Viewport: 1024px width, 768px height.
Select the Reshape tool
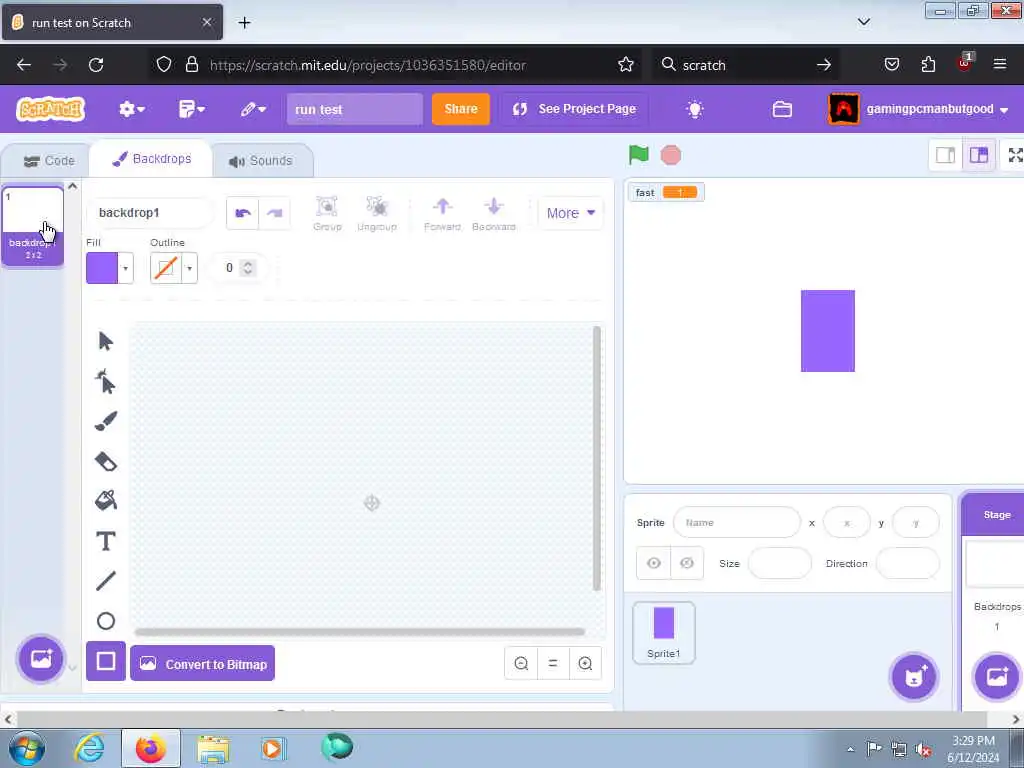point(106,381)
